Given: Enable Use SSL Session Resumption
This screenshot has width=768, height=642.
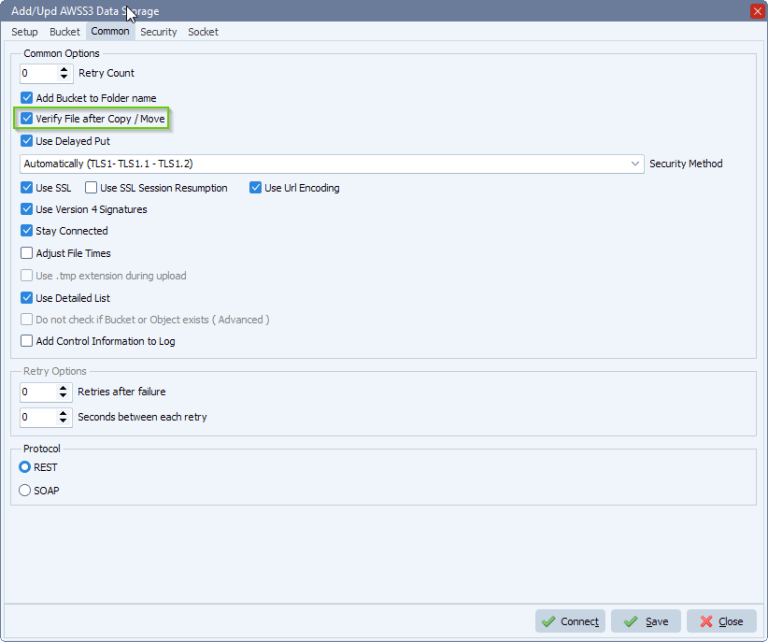Looking at the screenshot, I should (91, 188).
